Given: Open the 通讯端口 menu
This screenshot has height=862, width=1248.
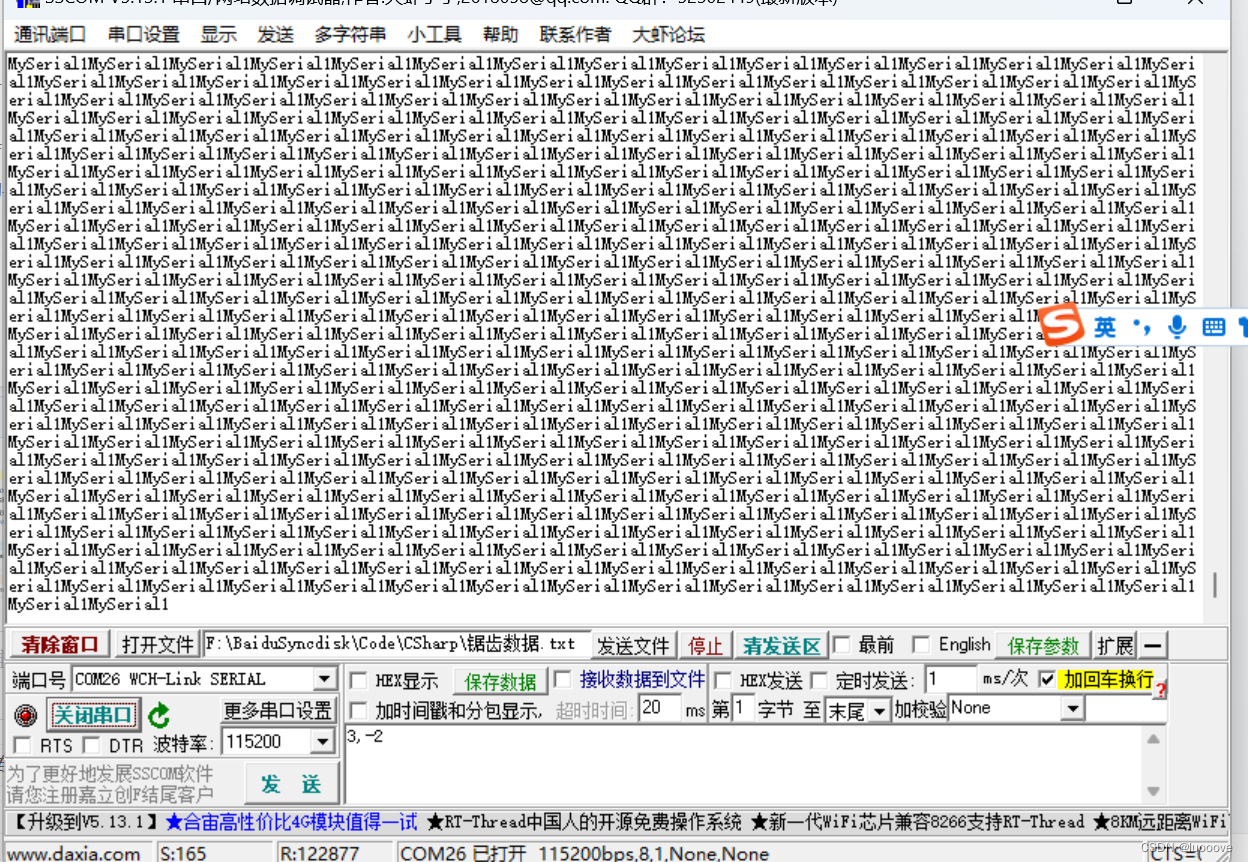Looking at the screenshot, I should [x=50, y=35].
